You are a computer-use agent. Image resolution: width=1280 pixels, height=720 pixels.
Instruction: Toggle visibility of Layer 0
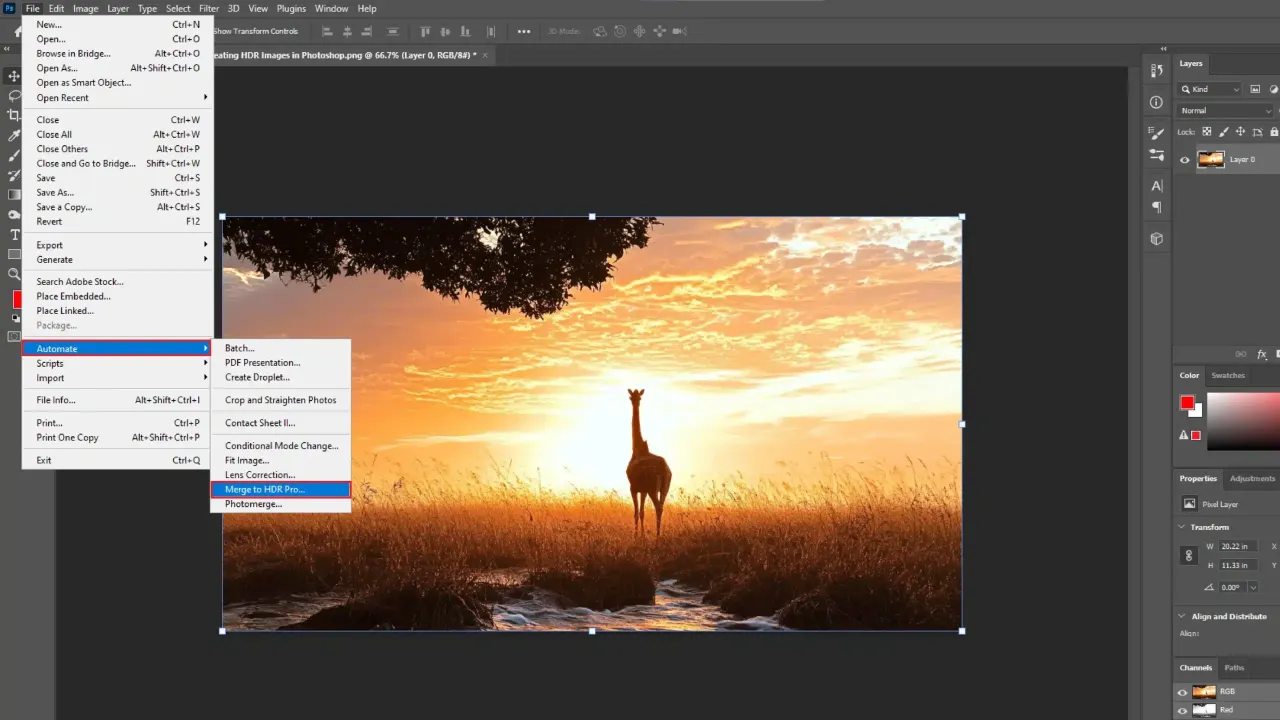(x=1185, y=160)
